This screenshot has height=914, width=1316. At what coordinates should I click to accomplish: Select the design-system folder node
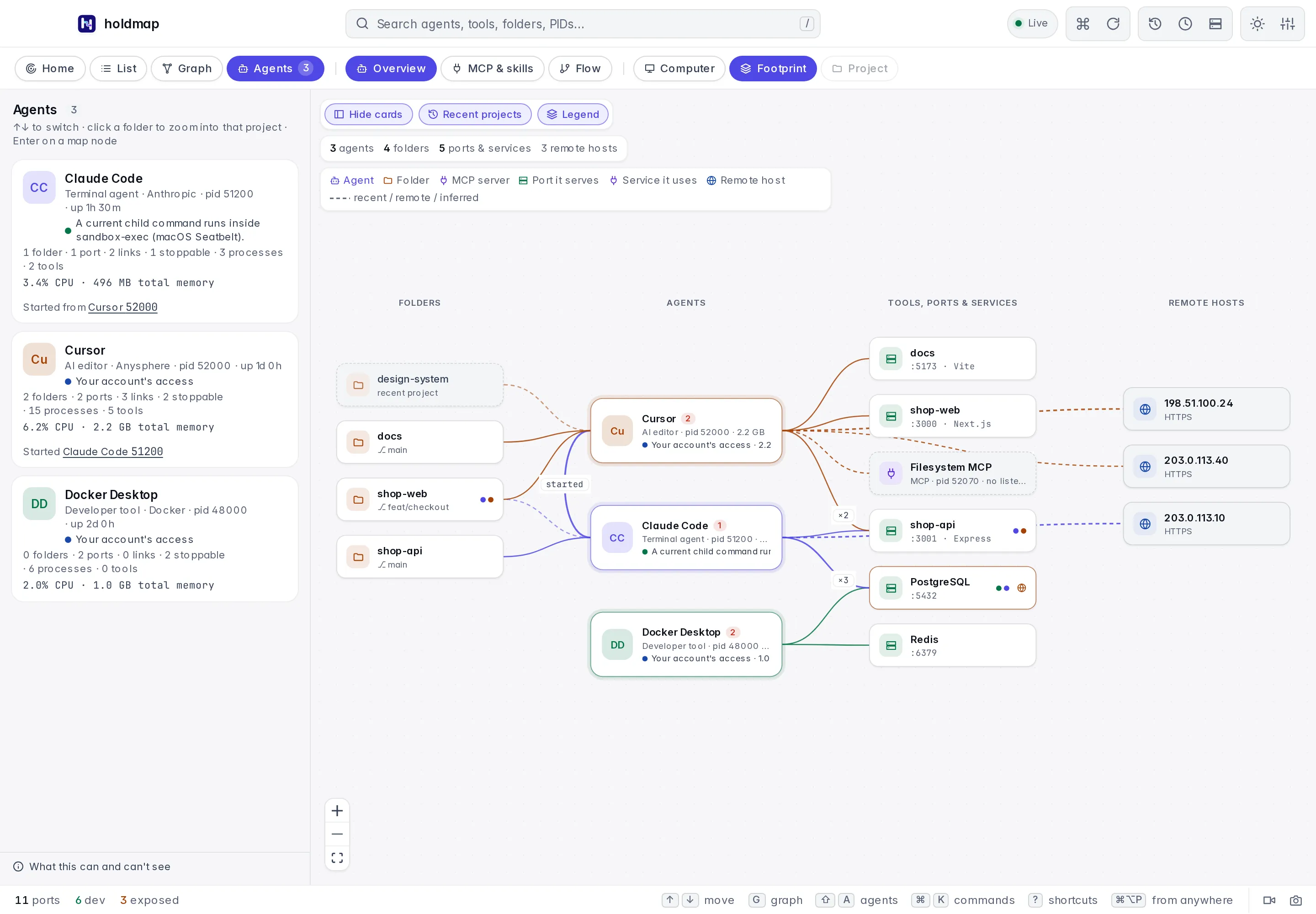[x=419, y=385]
